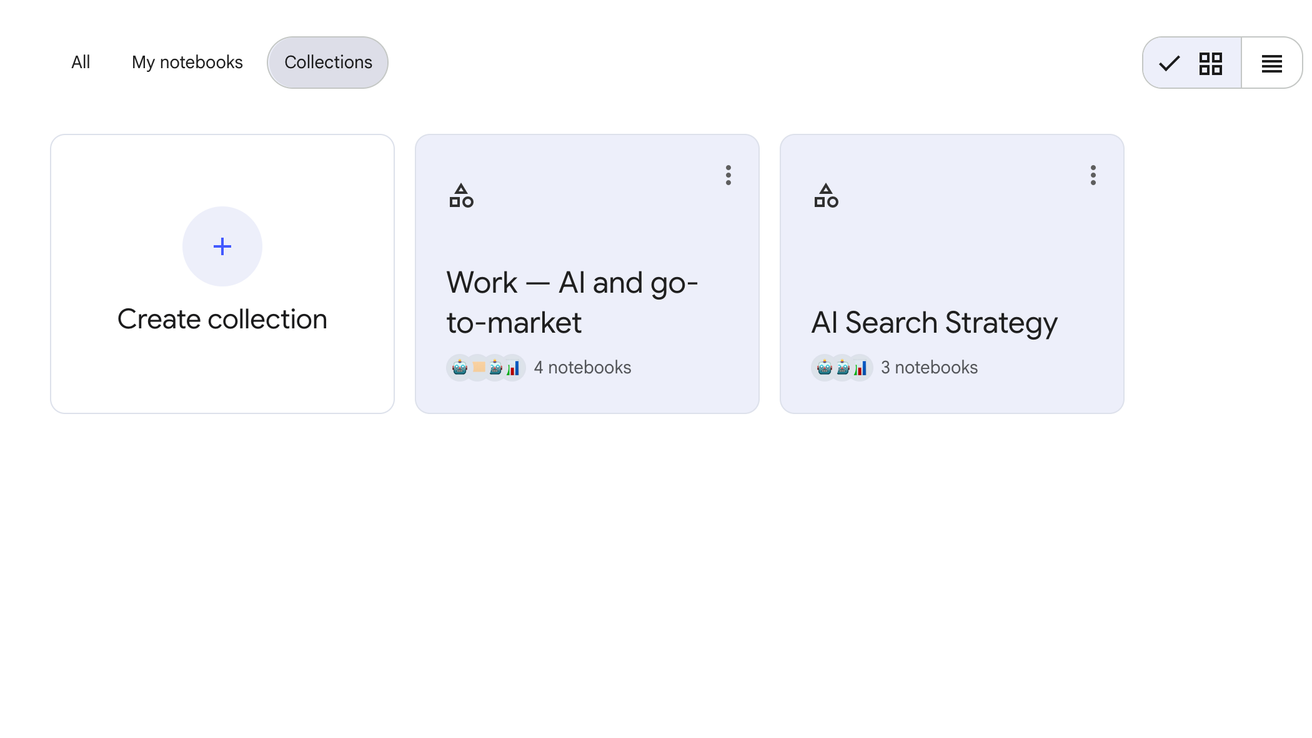
Task: Click the checkmark on the view toggle
Action: (x=1169, y=64)
